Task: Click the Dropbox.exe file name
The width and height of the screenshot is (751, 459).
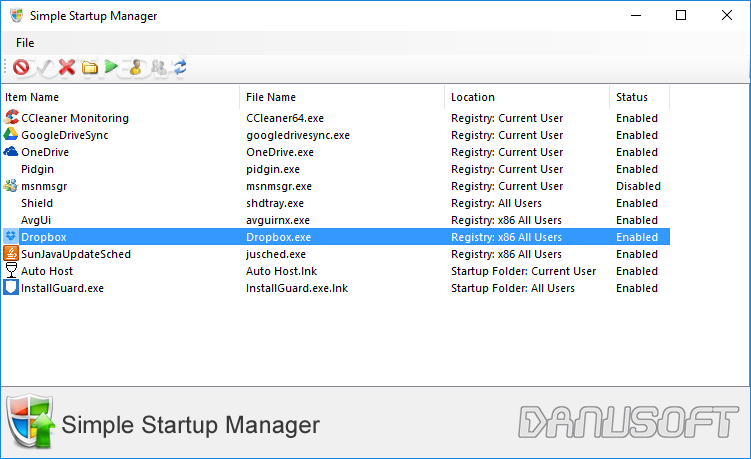Action: [x=278, y=237]
